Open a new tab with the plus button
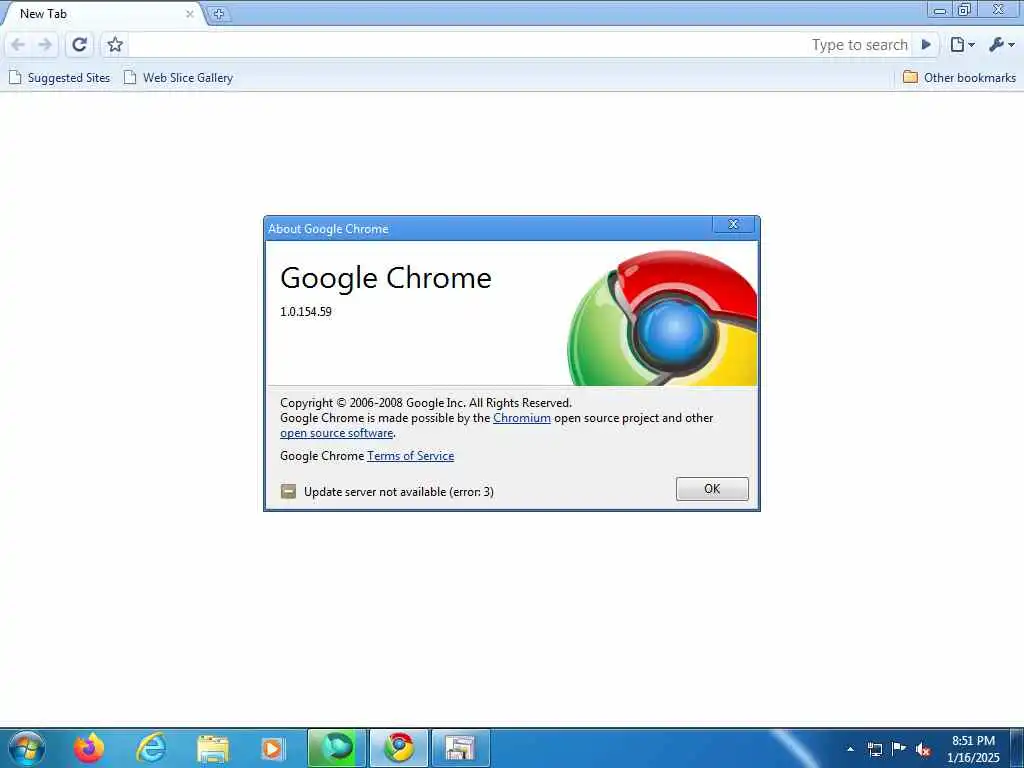 tap(219, 14)
